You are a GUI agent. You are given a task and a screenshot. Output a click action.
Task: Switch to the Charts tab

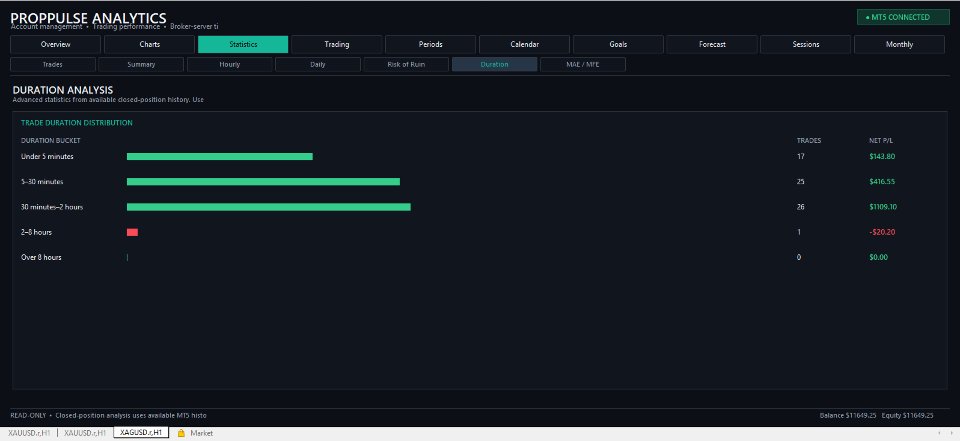pyautogui.click(x=149, y=44)
